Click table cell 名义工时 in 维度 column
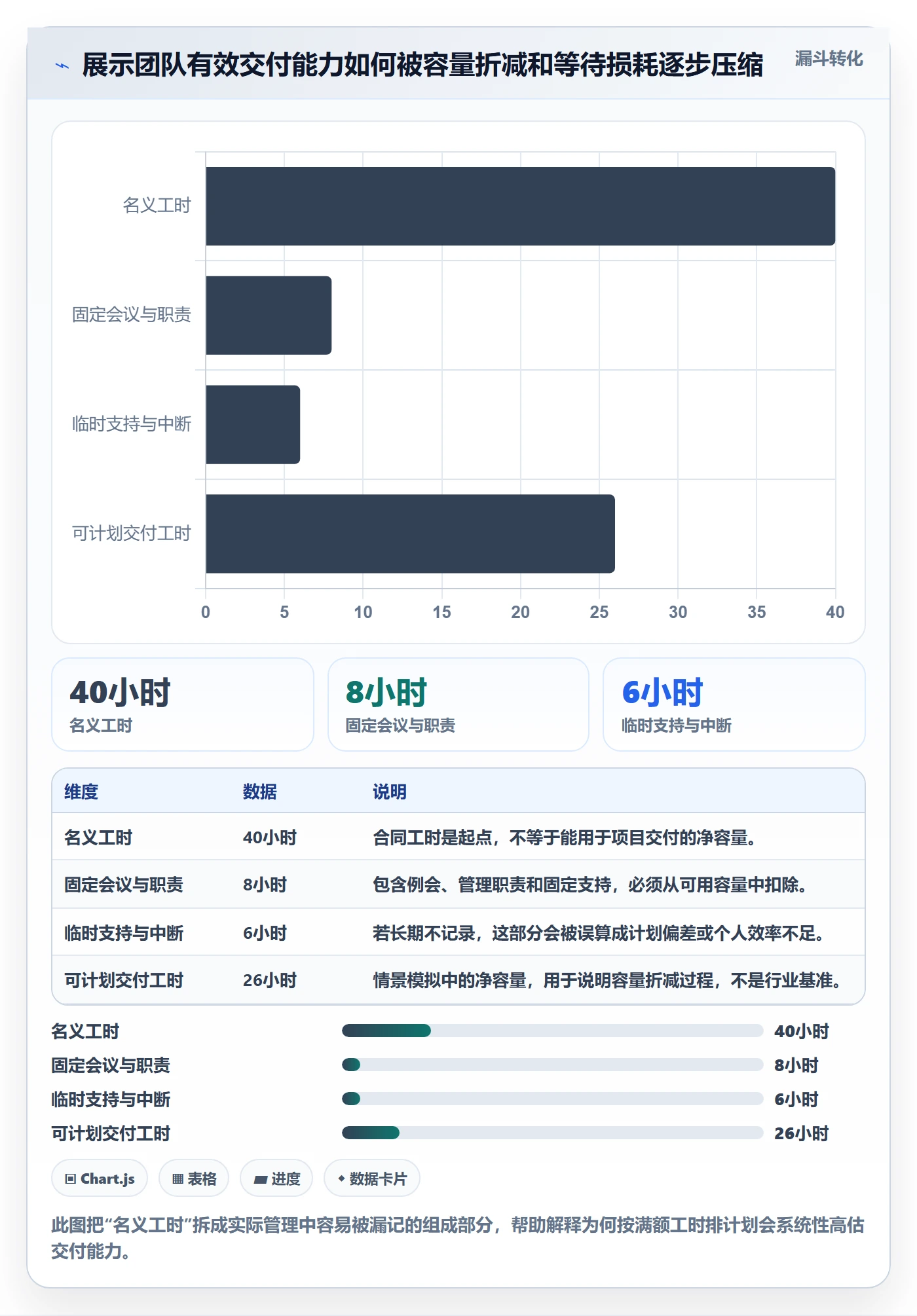Image resolution: width=917 pixels, height=1316 pixels. tap(98, 837)
